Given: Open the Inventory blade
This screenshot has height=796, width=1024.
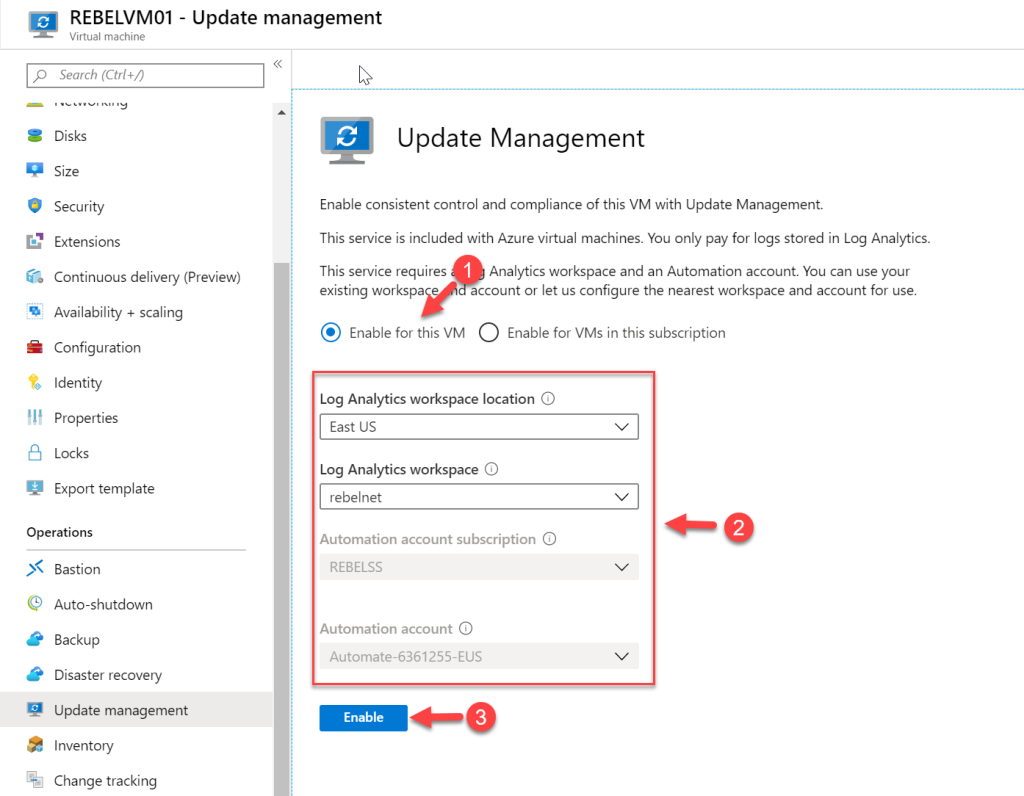Looking at the screenshot, I should (x=82, y=745).
